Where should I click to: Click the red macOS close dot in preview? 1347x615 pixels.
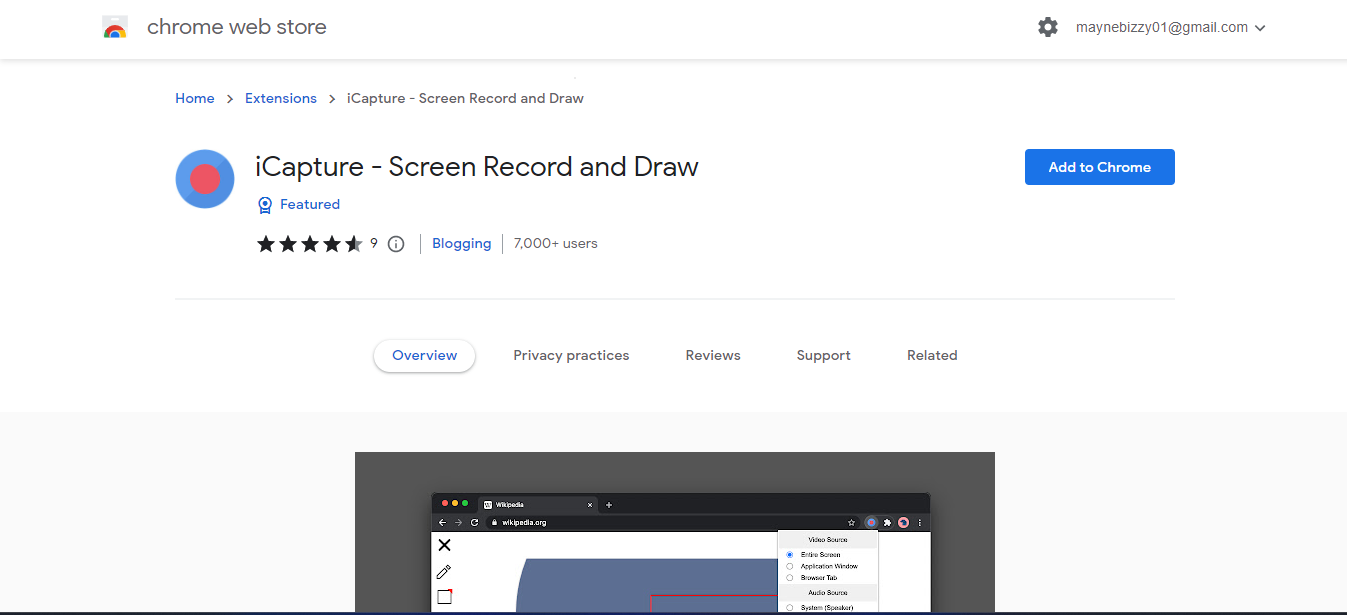445,503
